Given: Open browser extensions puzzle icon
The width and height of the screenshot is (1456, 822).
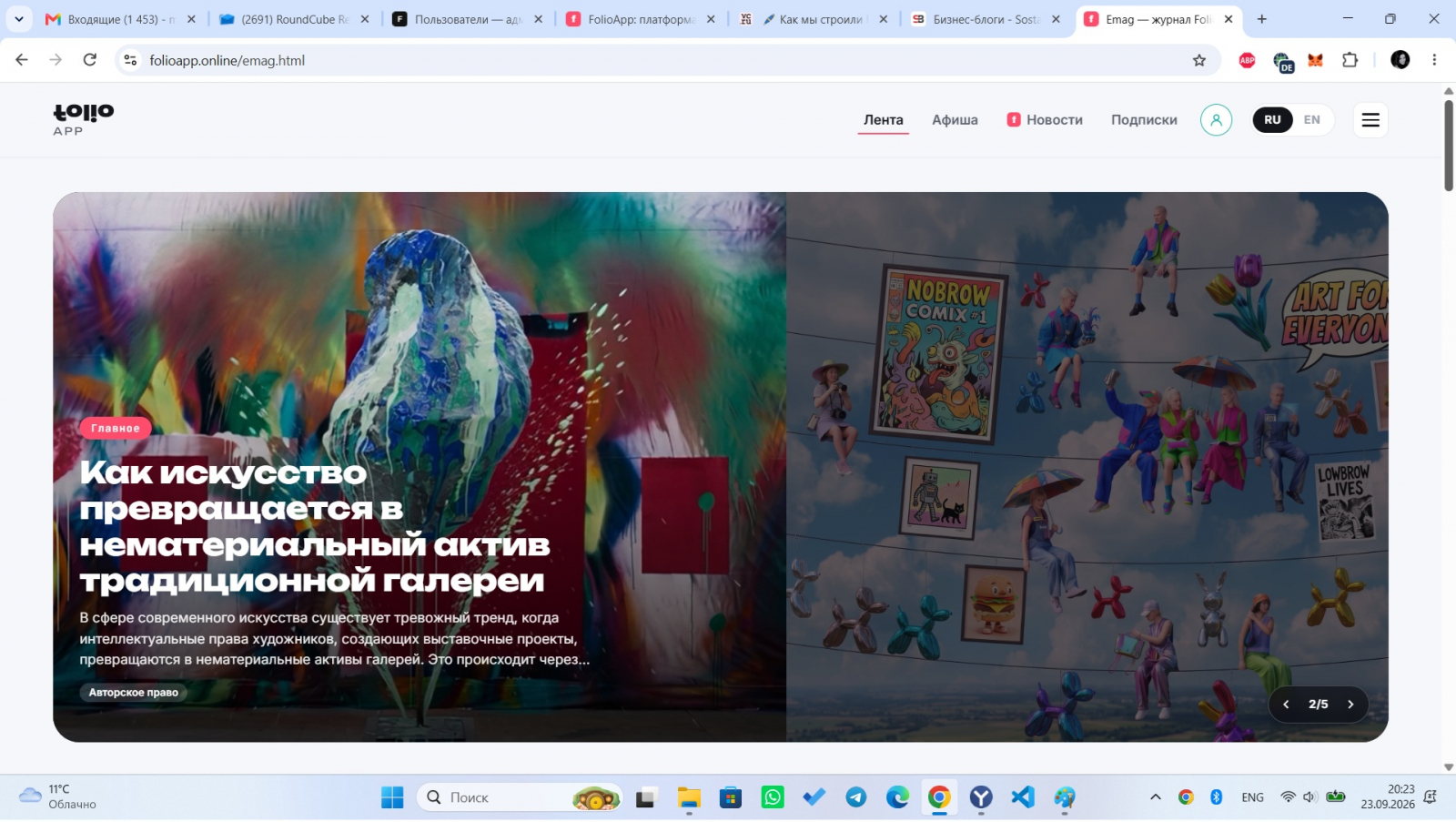Looking at the screenshot, I should click(1350, 60).
